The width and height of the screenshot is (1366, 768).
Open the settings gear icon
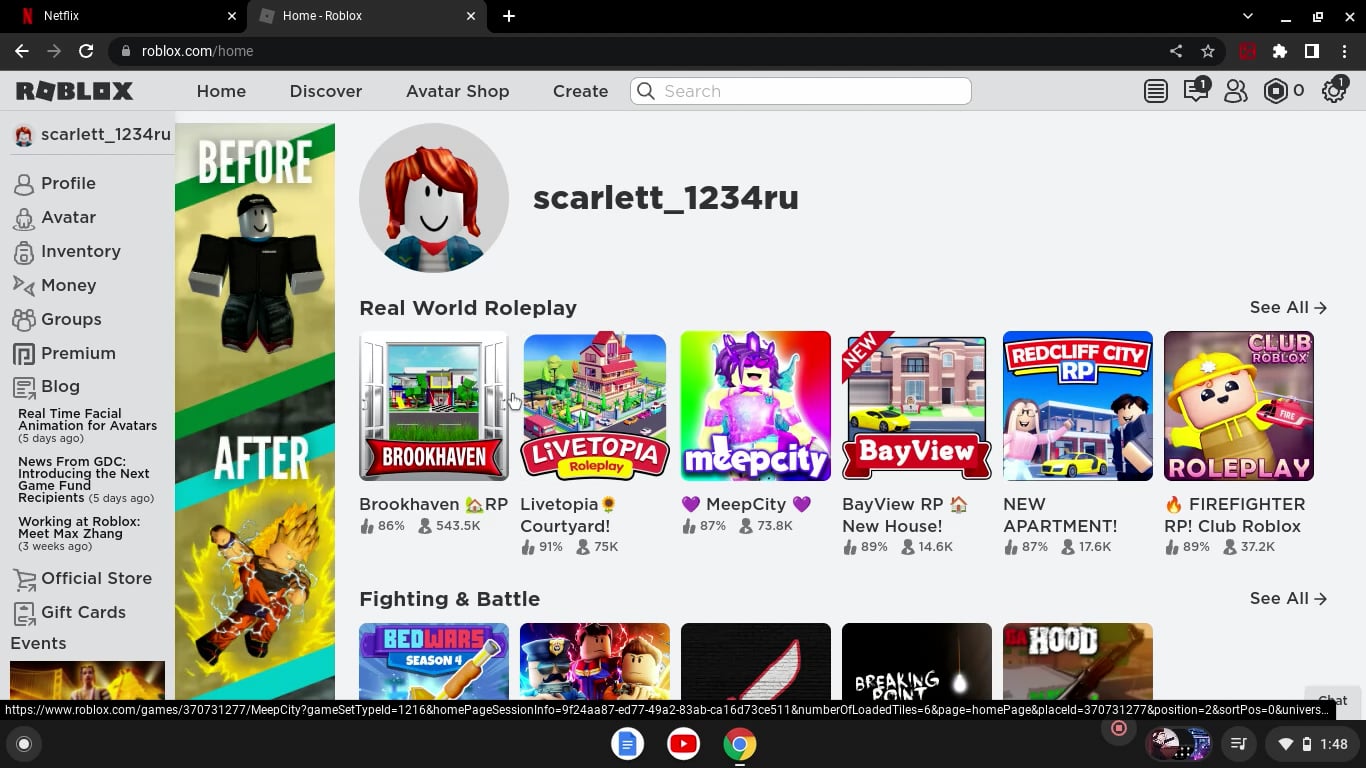pos(1334,90)
